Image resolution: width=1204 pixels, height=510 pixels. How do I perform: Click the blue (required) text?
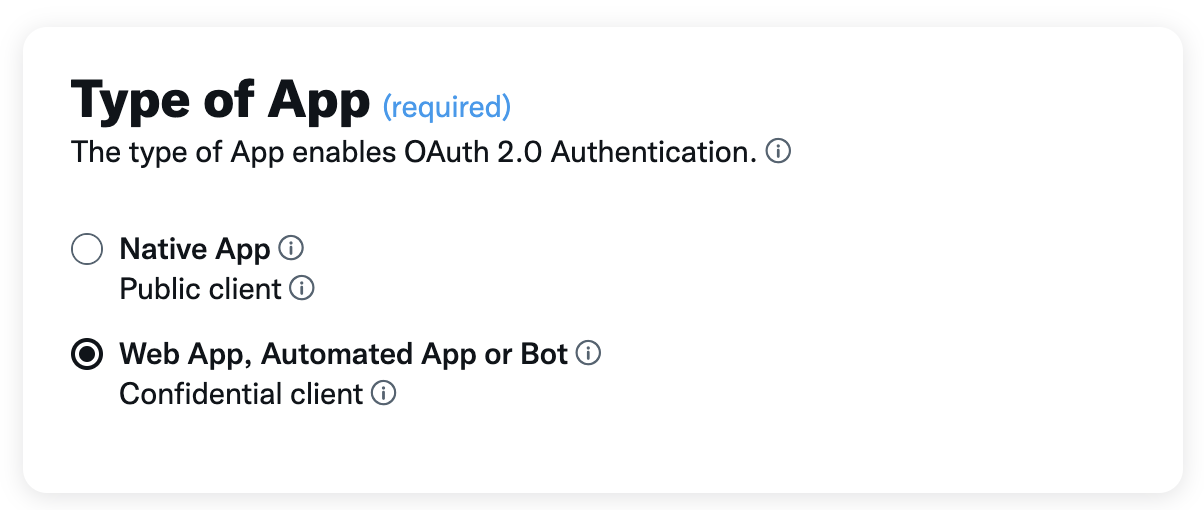tap(446, 106)
